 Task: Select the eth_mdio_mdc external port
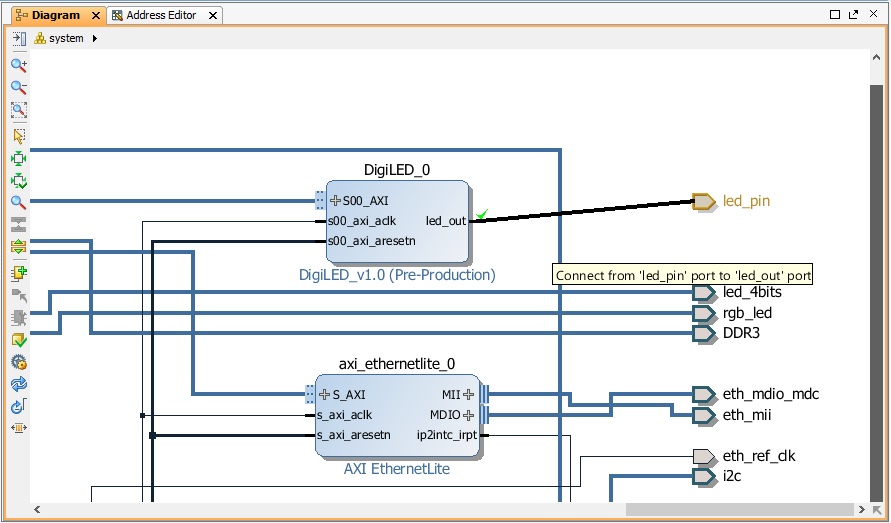703,394
